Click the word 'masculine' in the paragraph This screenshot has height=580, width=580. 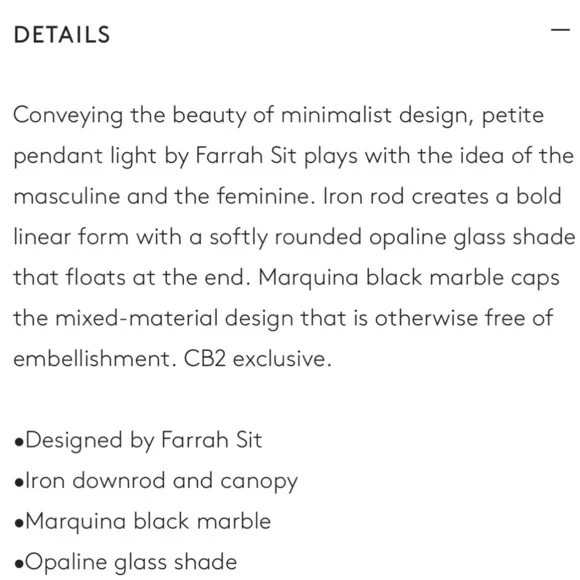(67, 196)
